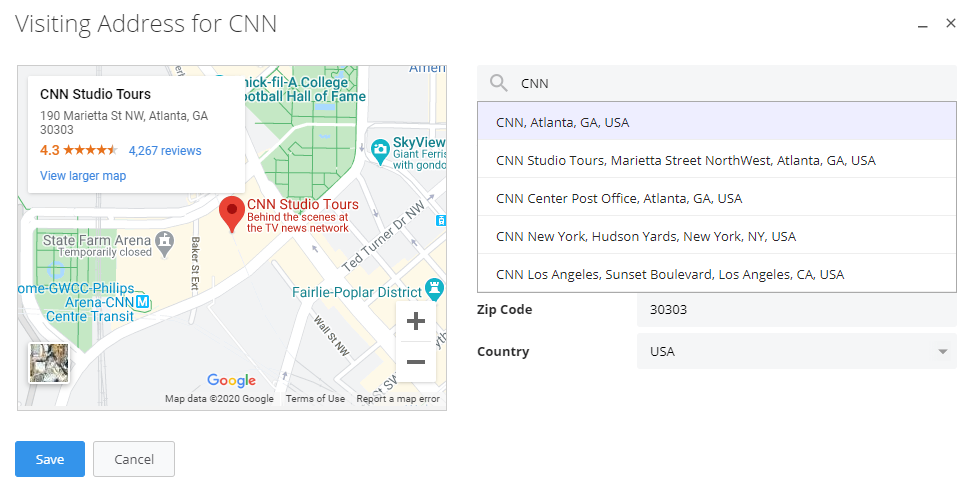Minimize the Visiting Address dialog
The height and width of the screenshot is (491, 974).
[x=923, y=25]
